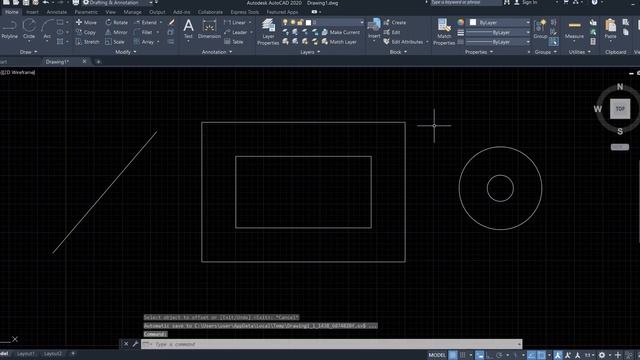Switch to the View ribbon tab

[110, 12]
